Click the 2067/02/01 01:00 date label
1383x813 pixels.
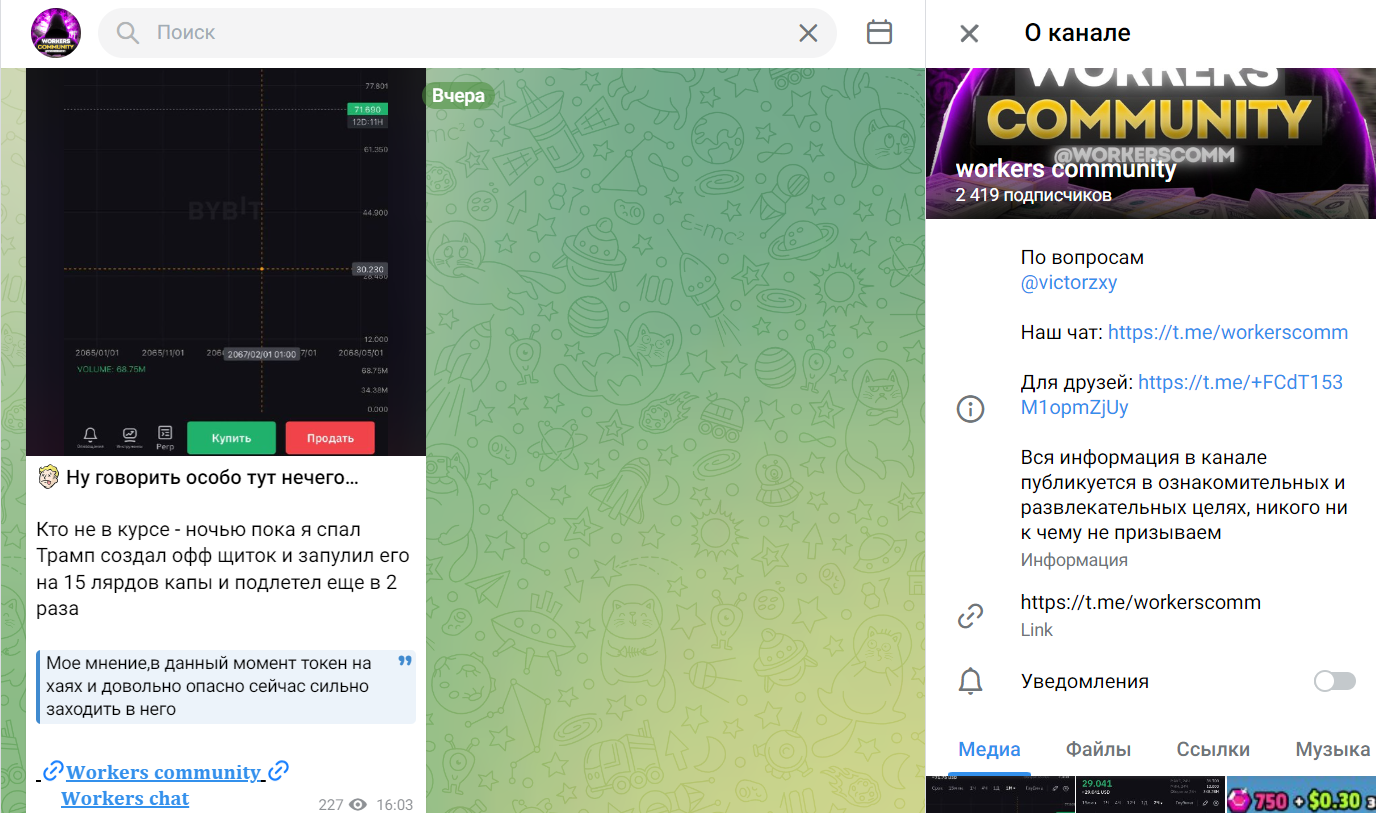(x=261, y=354)
